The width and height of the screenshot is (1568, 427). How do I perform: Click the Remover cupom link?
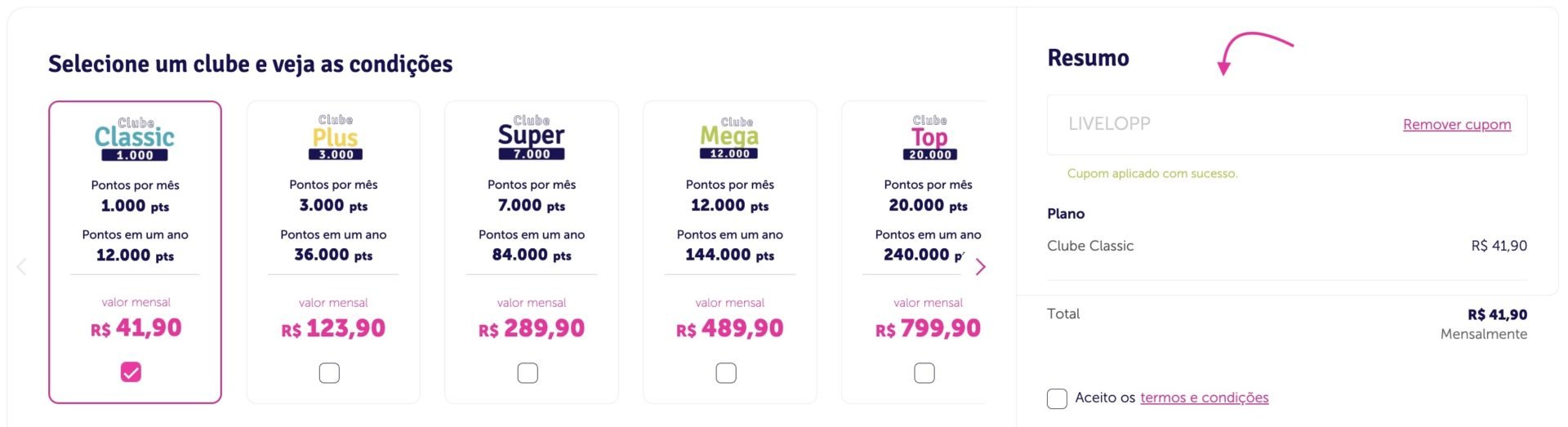1457,124
